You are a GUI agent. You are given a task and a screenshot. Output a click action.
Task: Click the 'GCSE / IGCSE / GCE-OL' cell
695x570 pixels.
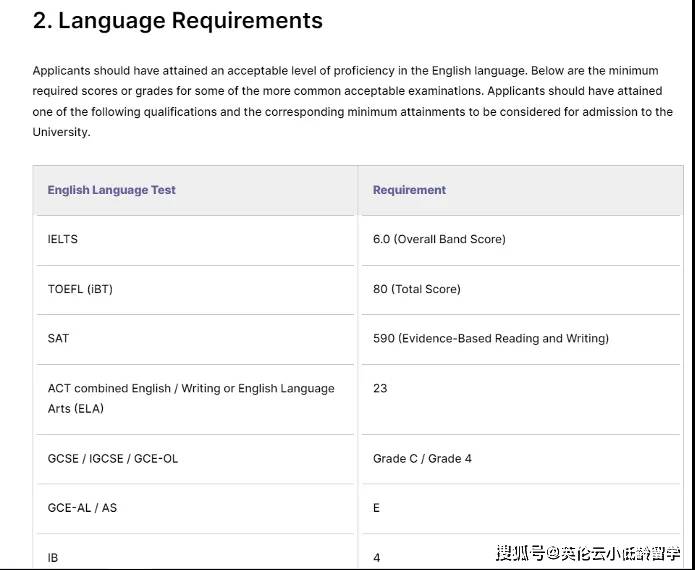point(195,459)
